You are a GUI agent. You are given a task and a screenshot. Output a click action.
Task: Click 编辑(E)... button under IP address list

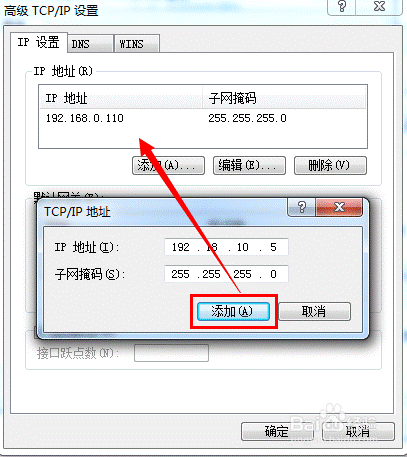click(x=249, y=165)
